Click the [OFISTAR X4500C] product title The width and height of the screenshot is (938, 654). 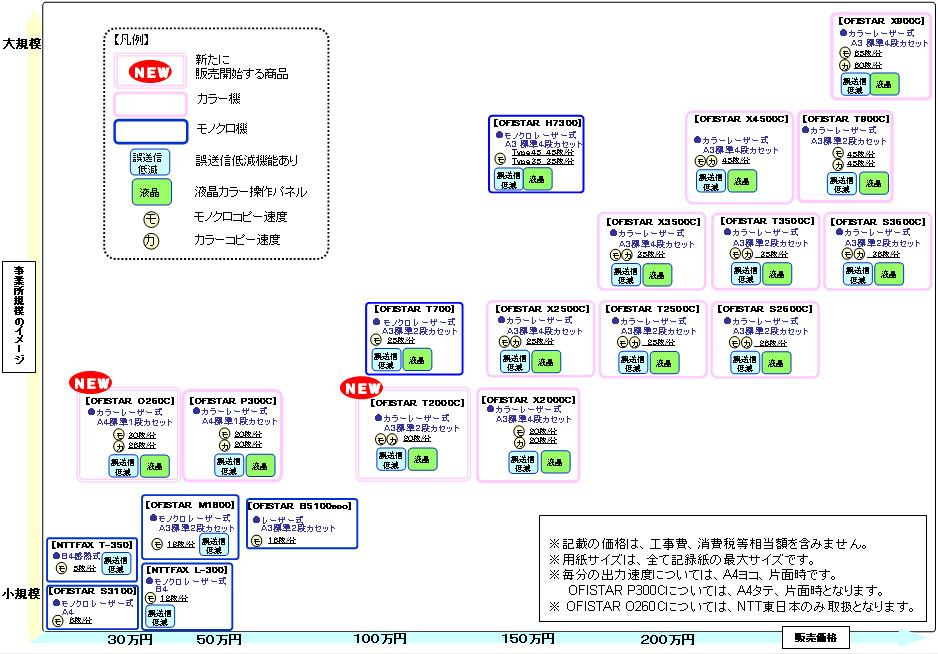pyautogui.click(x=741, y=119)
